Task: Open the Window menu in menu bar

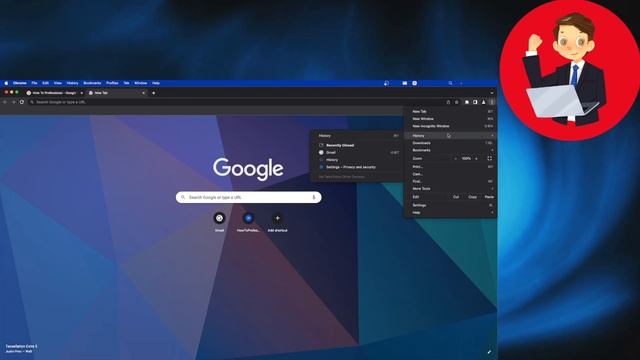Action: [140, 83]
